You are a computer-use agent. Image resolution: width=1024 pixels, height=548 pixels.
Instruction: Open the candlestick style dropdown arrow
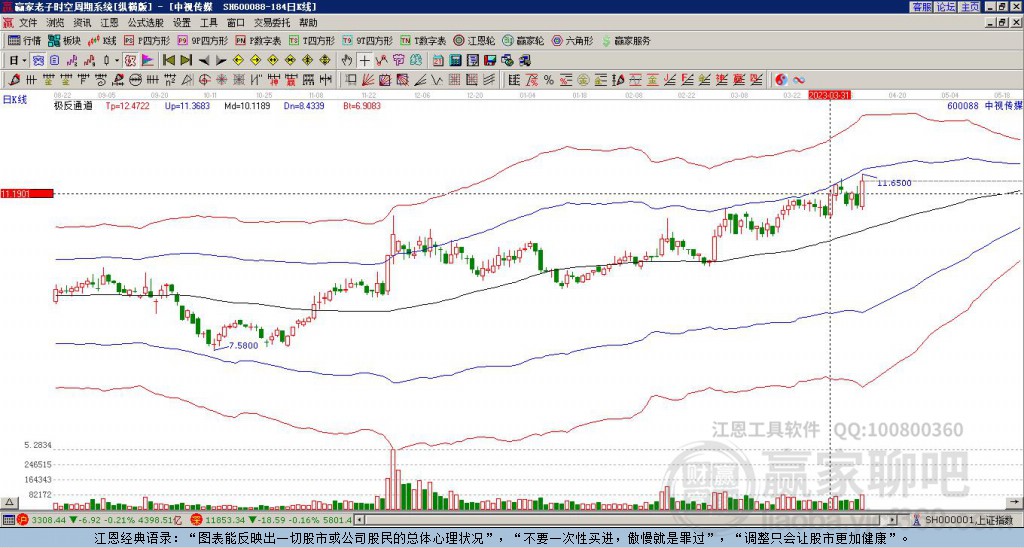(117, 61)
